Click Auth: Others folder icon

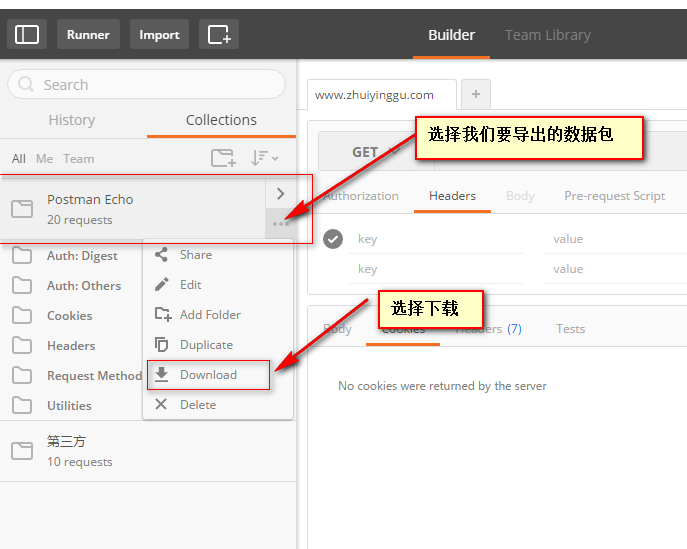pyautogui.click(x=22, y=285)
